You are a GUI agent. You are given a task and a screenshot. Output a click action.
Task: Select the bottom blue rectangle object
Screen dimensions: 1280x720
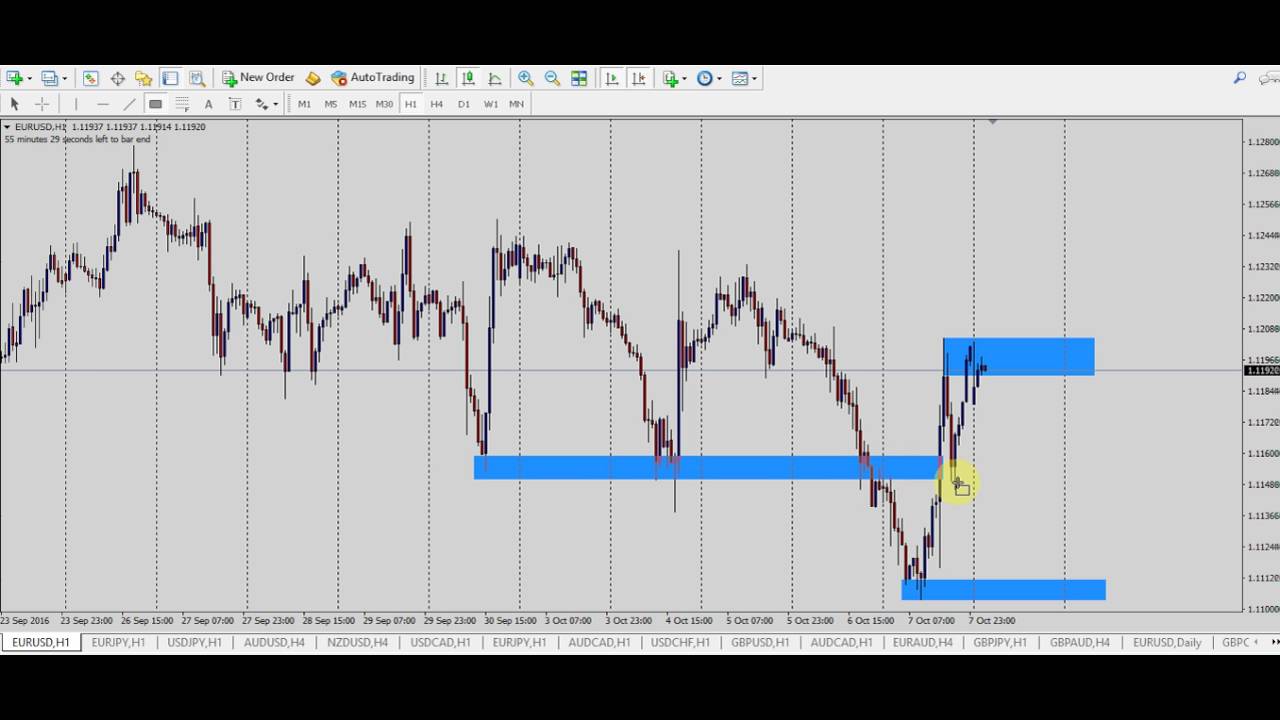[1004, 589]
